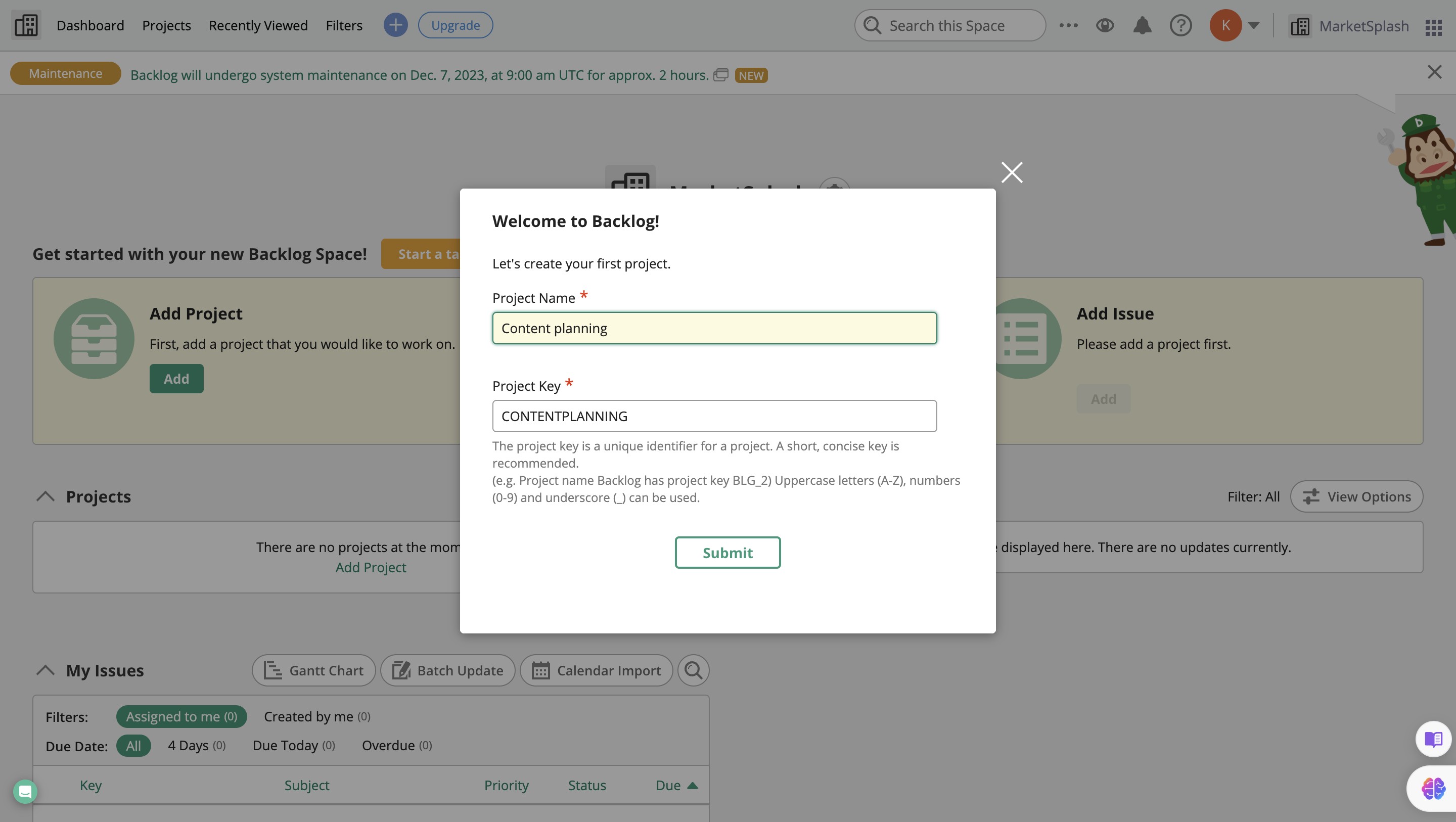Viewport: 1456px width, 822px height.
Task: Toggle the watching eye icon
Action: point(1105,25)
